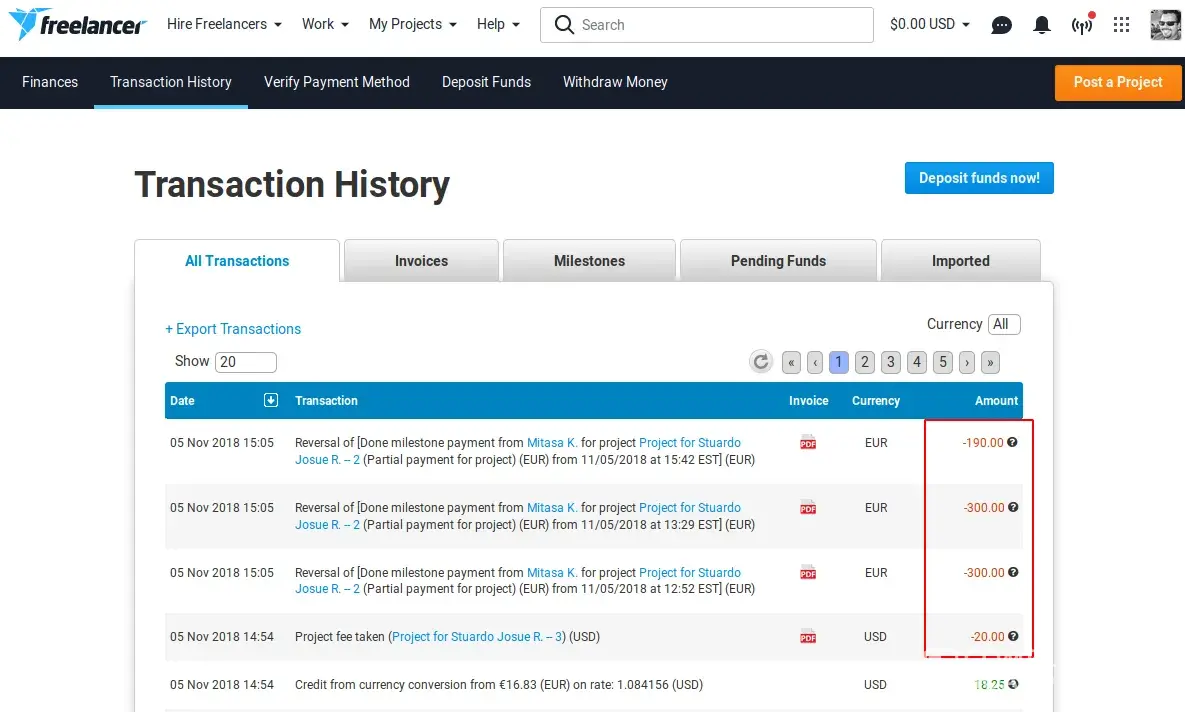Open the user profile avatar
This screenshot has height=712, width=1185.
(1165, 25)
